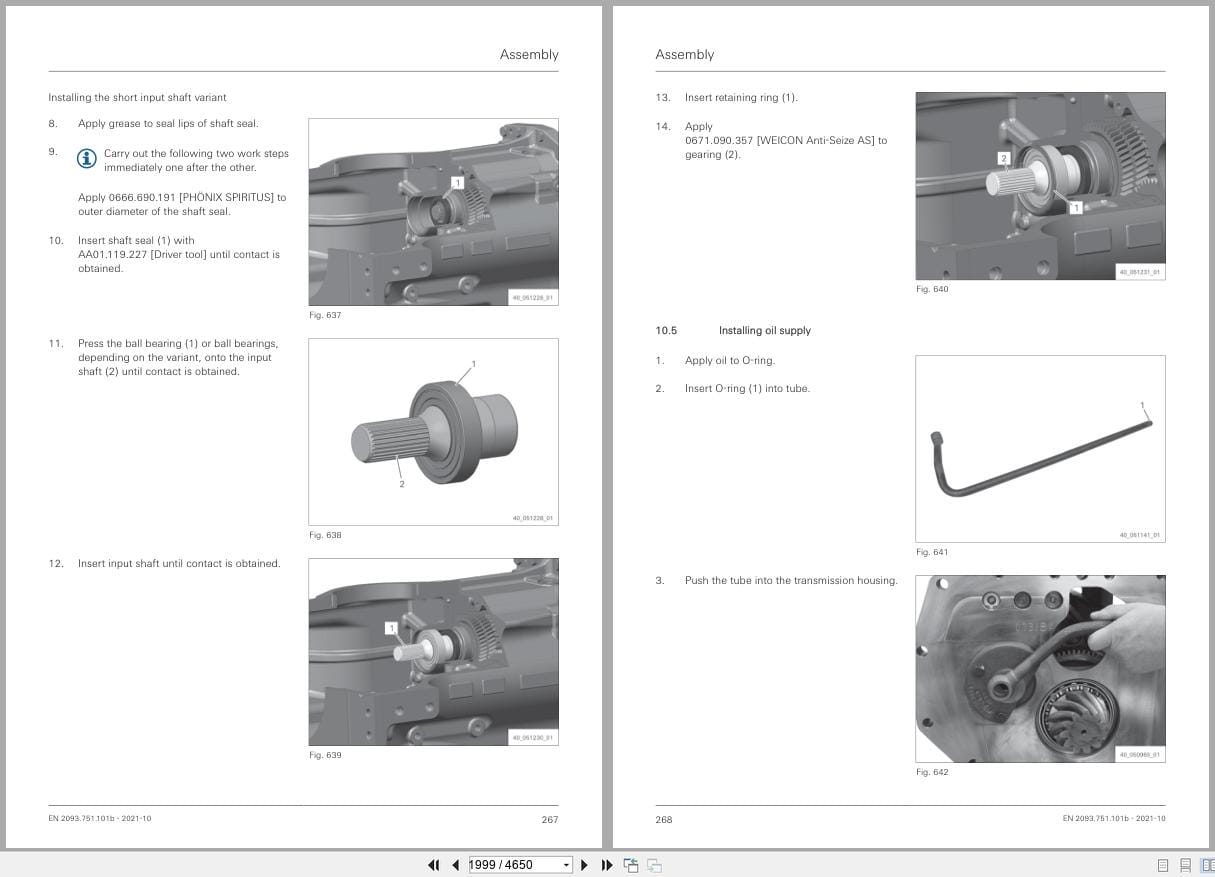Click the go to previous view icon

pos(631,865)
